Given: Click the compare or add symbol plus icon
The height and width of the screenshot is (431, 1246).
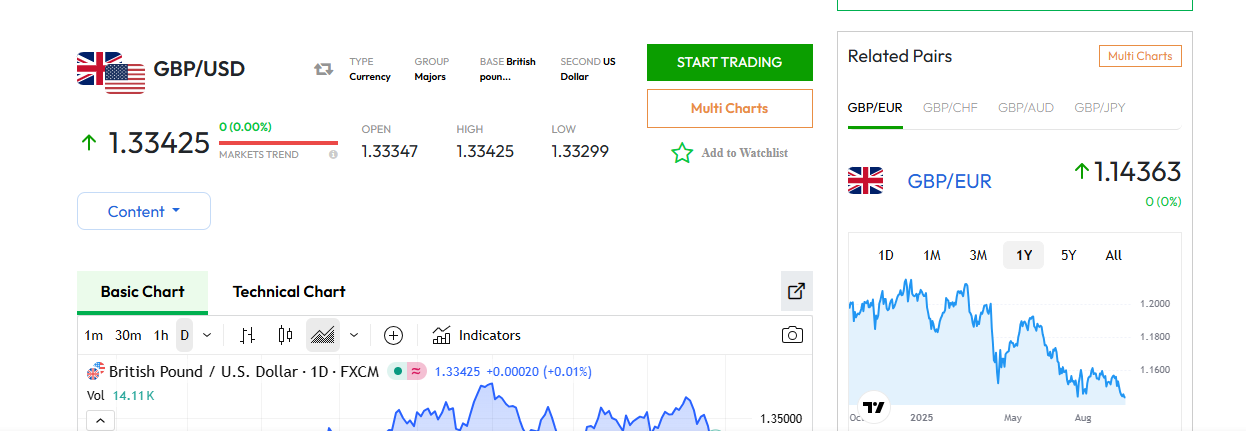Looking at the screenshot, I should pos(393,335).
